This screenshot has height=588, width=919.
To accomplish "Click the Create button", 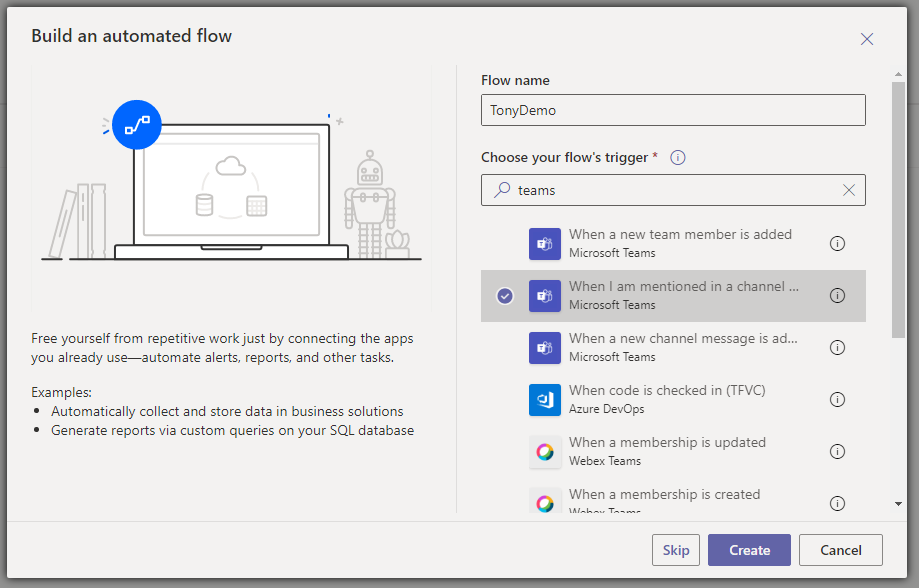I will tap(749, 550).
